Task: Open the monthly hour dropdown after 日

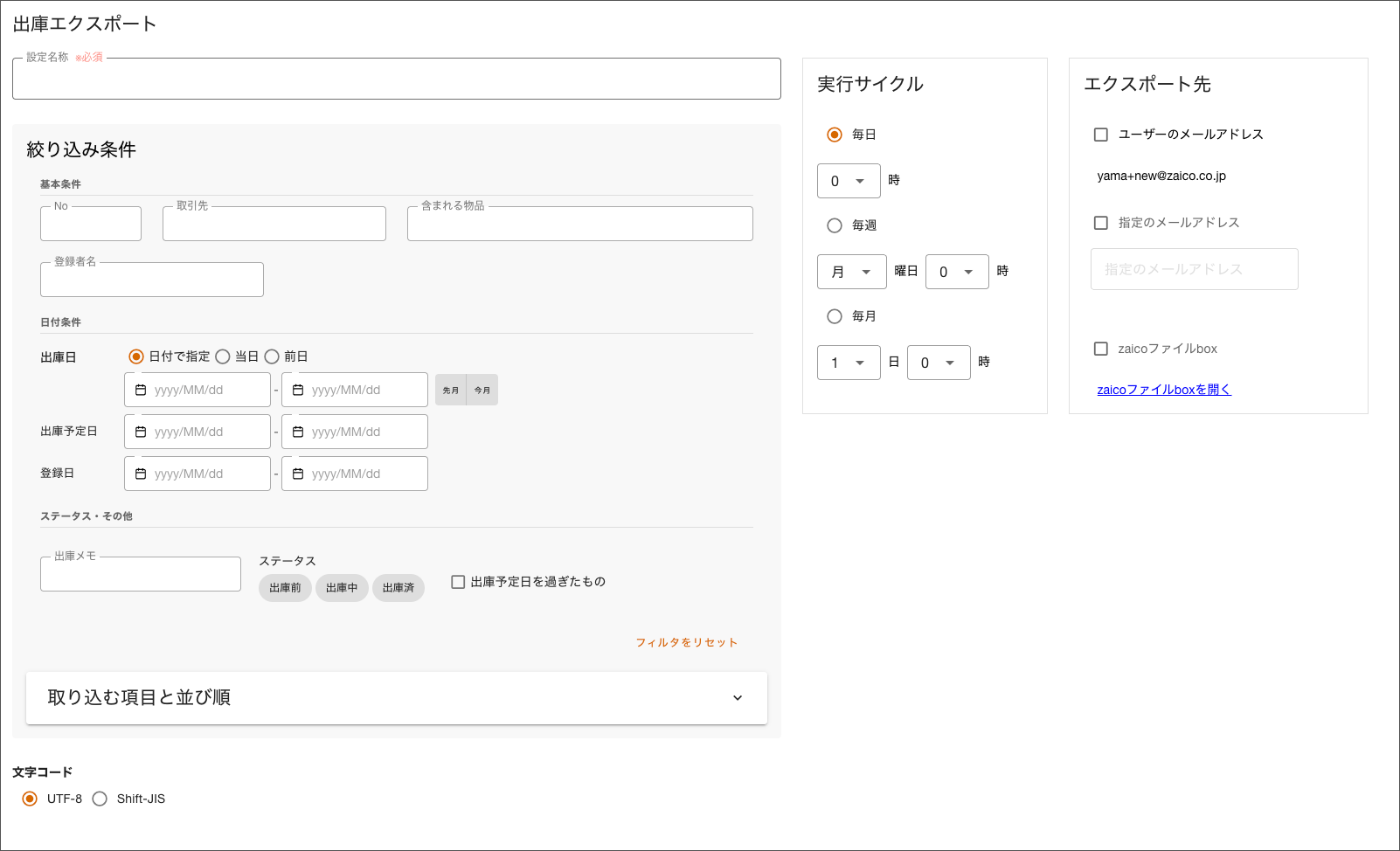Action: (x=939, y=363)
